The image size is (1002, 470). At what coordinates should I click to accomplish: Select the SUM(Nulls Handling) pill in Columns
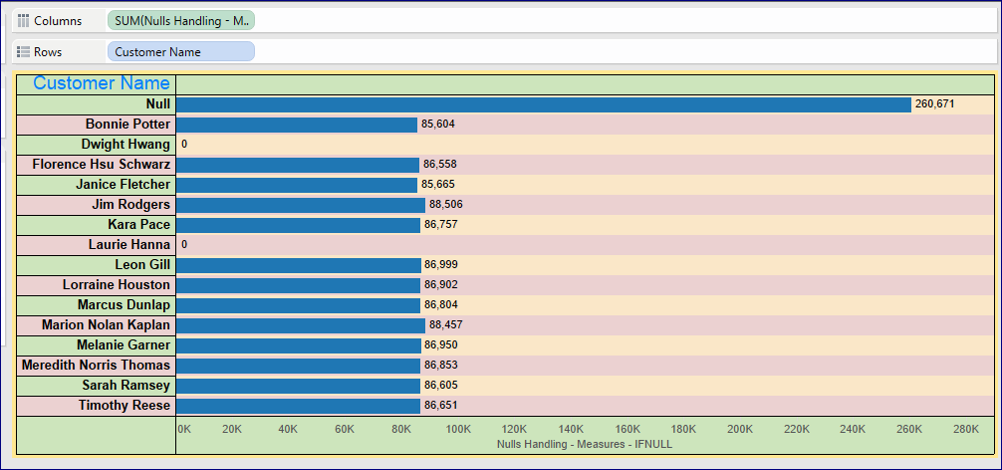(181, 21)
